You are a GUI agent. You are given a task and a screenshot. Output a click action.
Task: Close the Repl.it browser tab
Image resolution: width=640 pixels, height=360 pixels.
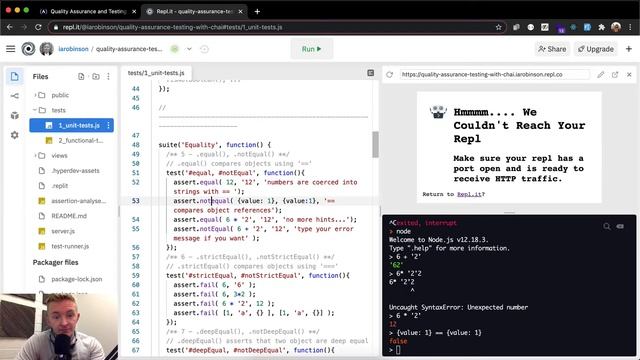[240, 11]
